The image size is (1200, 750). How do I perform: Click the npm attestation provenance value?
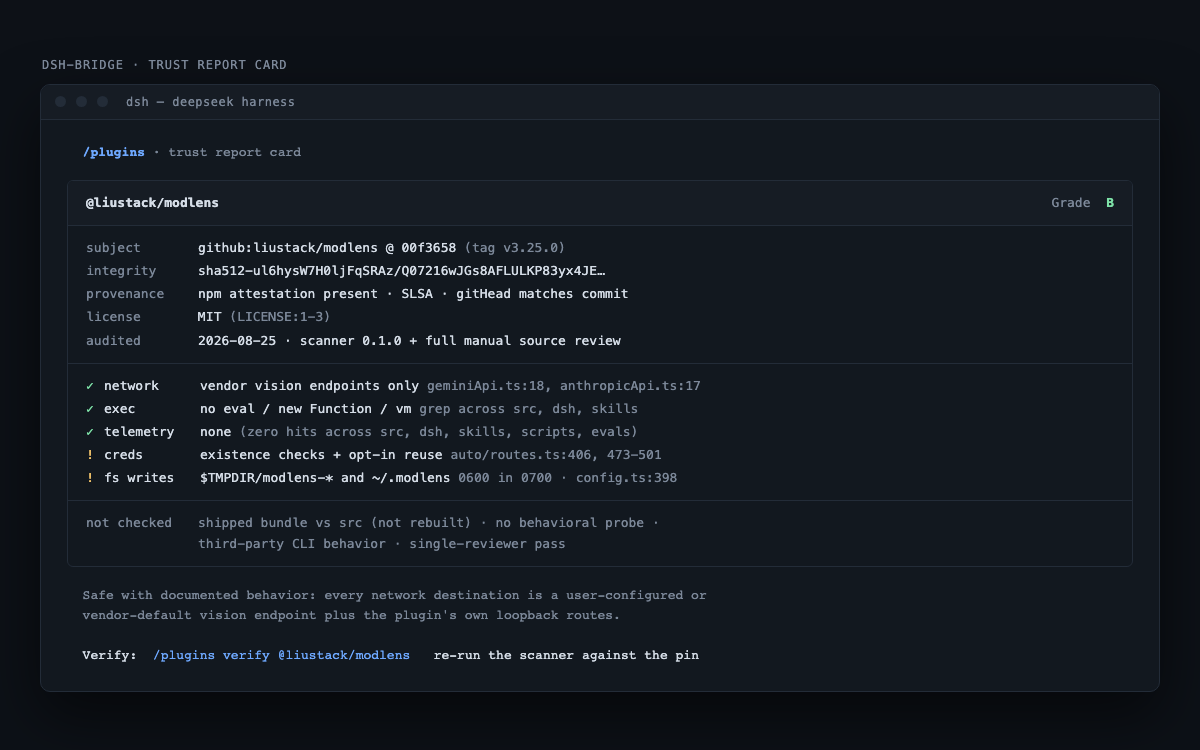pyautogui.click(x=413, y=294)
